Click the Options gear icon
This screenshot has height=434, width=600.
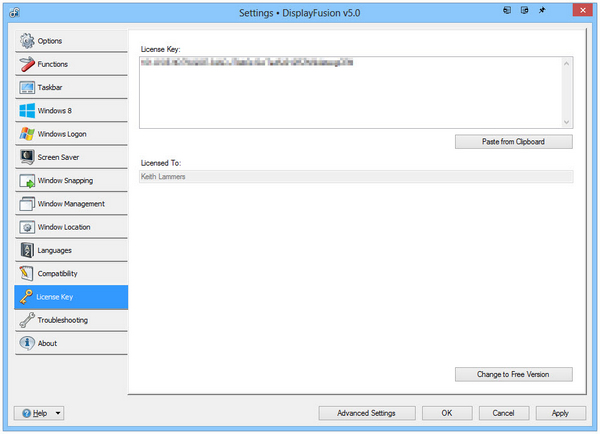tap(27, 41)
